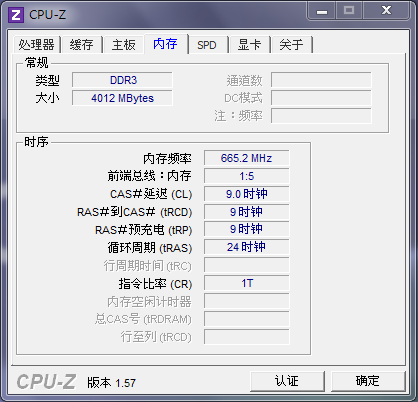Click the 类型 label
The width and height of the screenshot is (418, 402).
[47, 80]
